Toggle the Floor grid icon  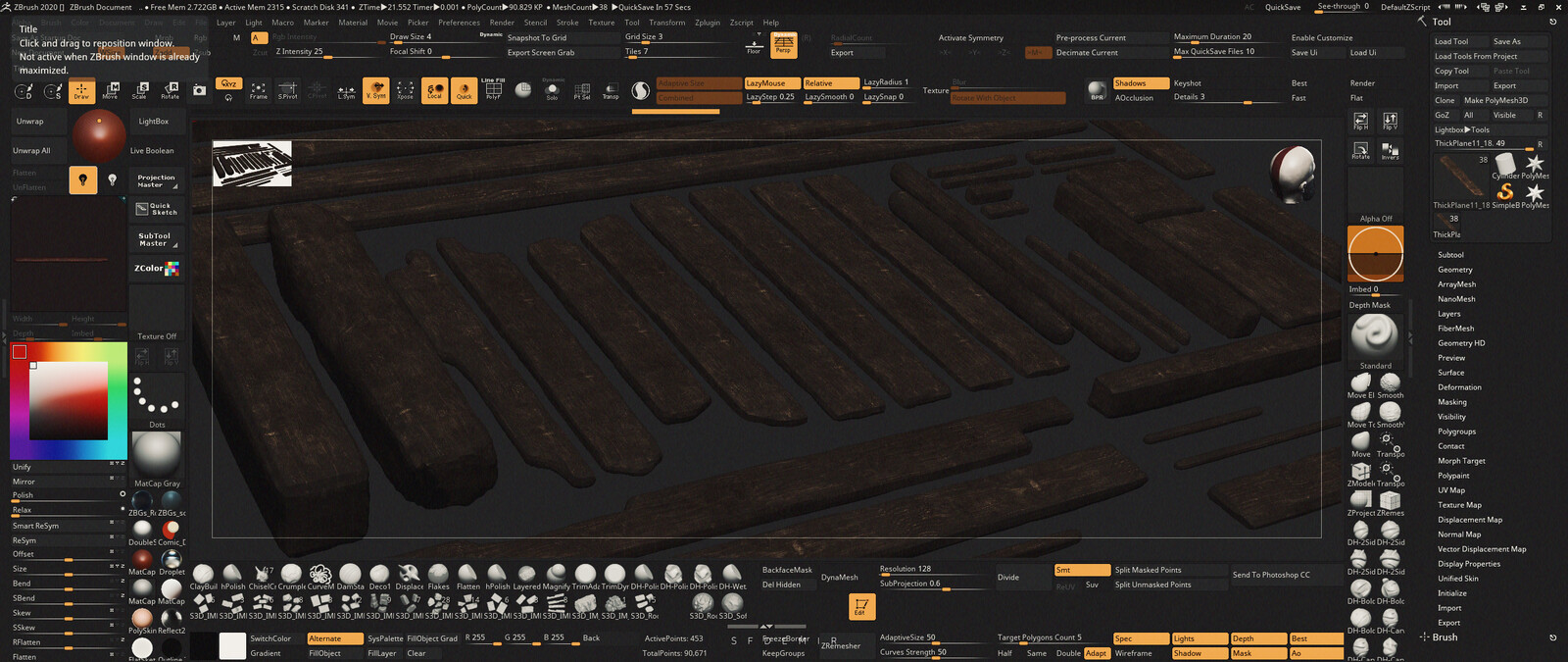(755, 44)
